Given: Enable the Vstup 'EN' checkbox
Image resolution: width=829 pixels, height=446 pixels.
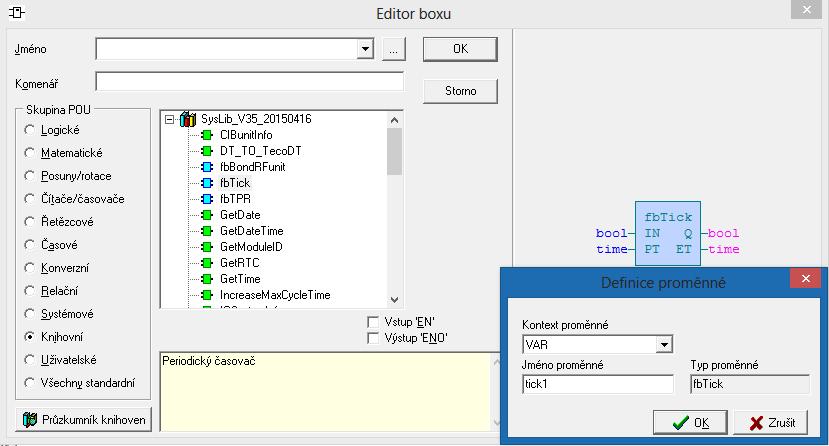Looking at the screenshot, I should [x=373, y=322].
